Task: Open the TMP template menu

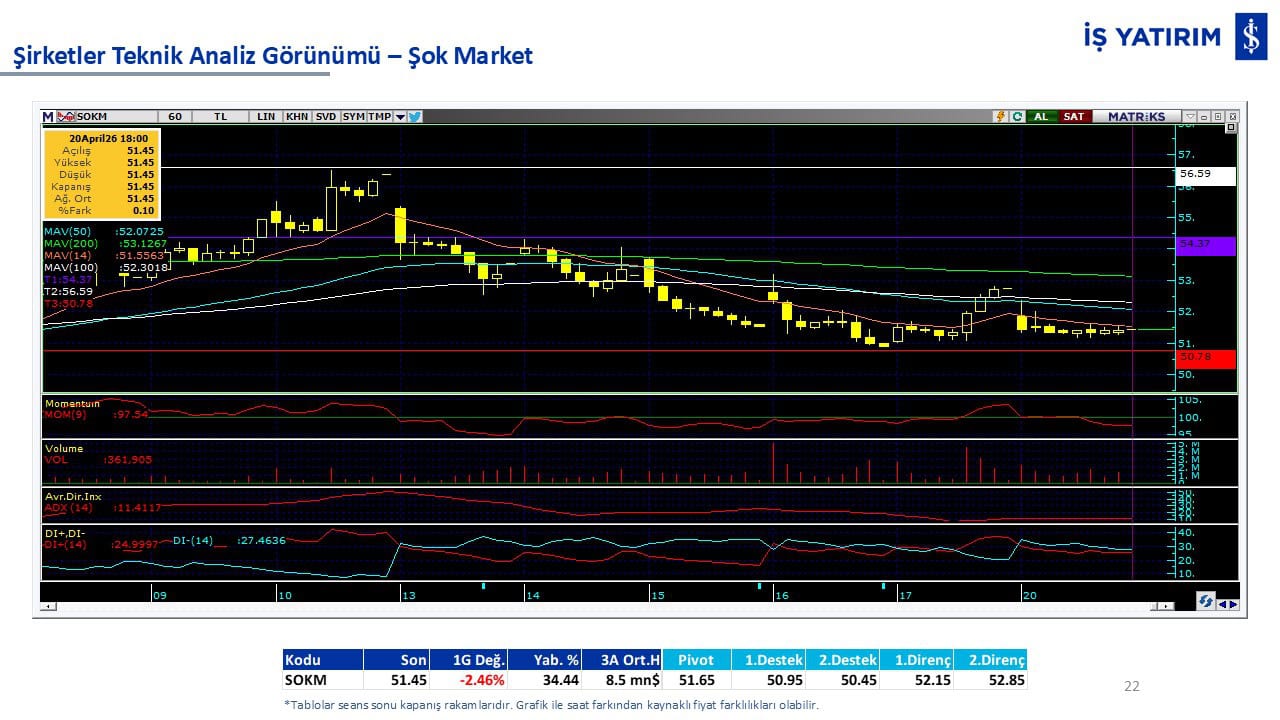Action: pos(379,116)
